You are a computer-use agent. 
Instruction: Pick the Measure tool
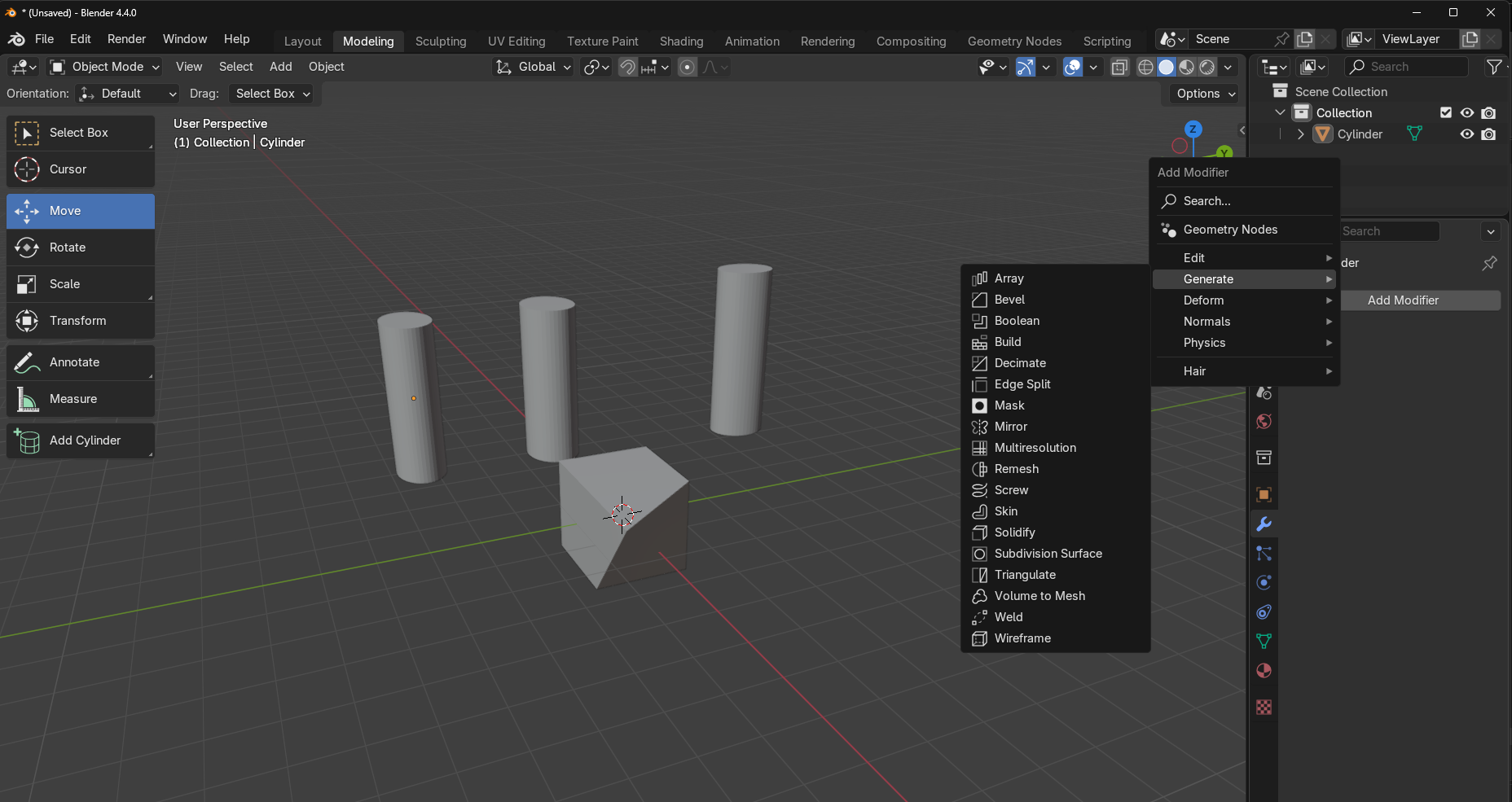click(x=80, y=399)
